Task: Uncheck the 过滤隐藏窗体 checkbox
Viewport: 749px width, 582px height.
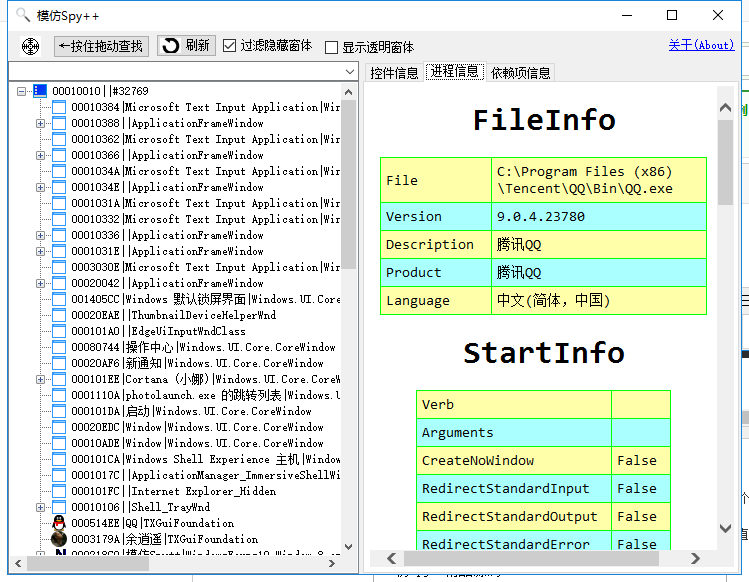Action: (x=230, y=46)
